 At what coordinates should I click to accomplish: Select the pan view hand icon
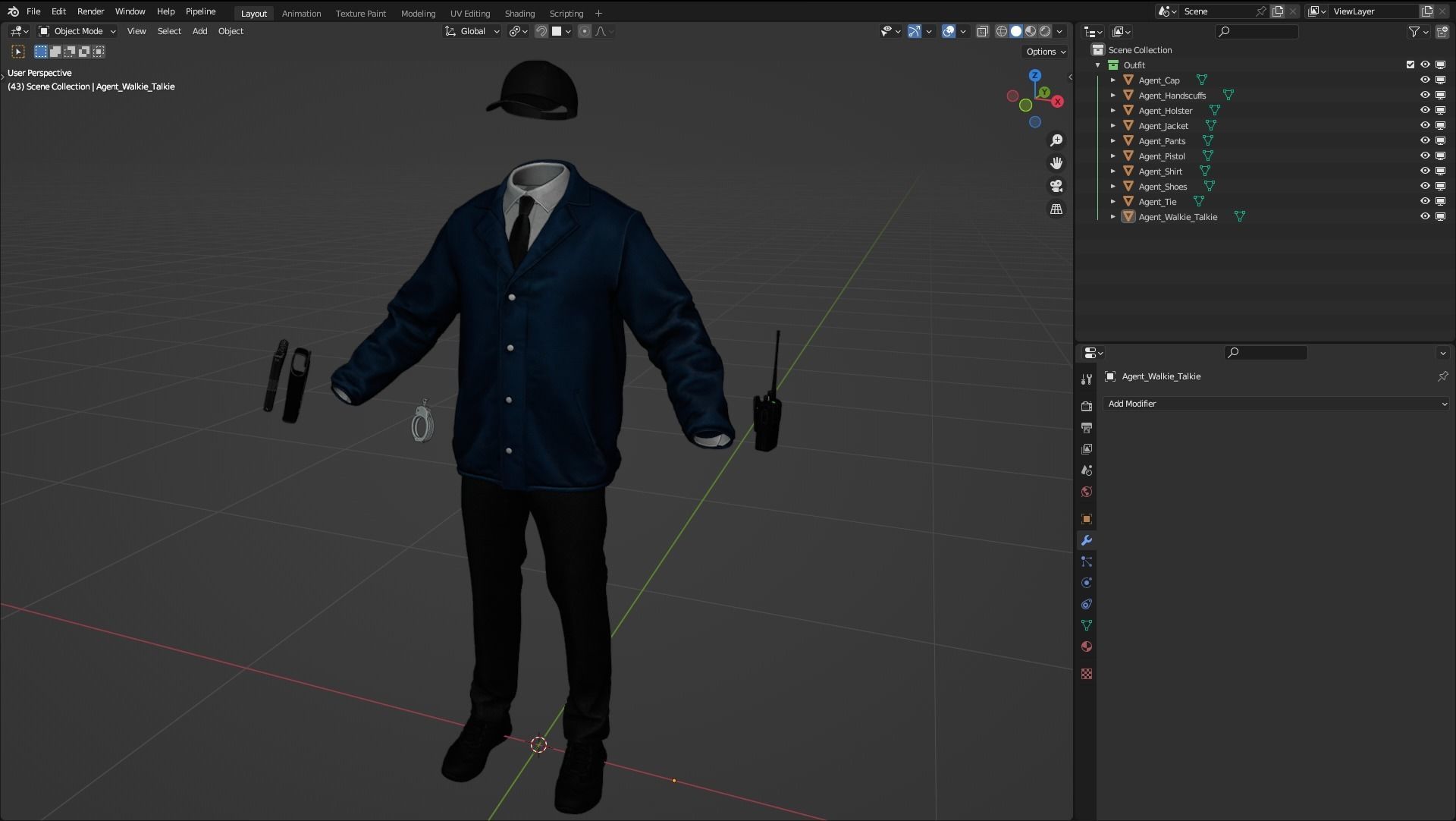pos(1056,163)
